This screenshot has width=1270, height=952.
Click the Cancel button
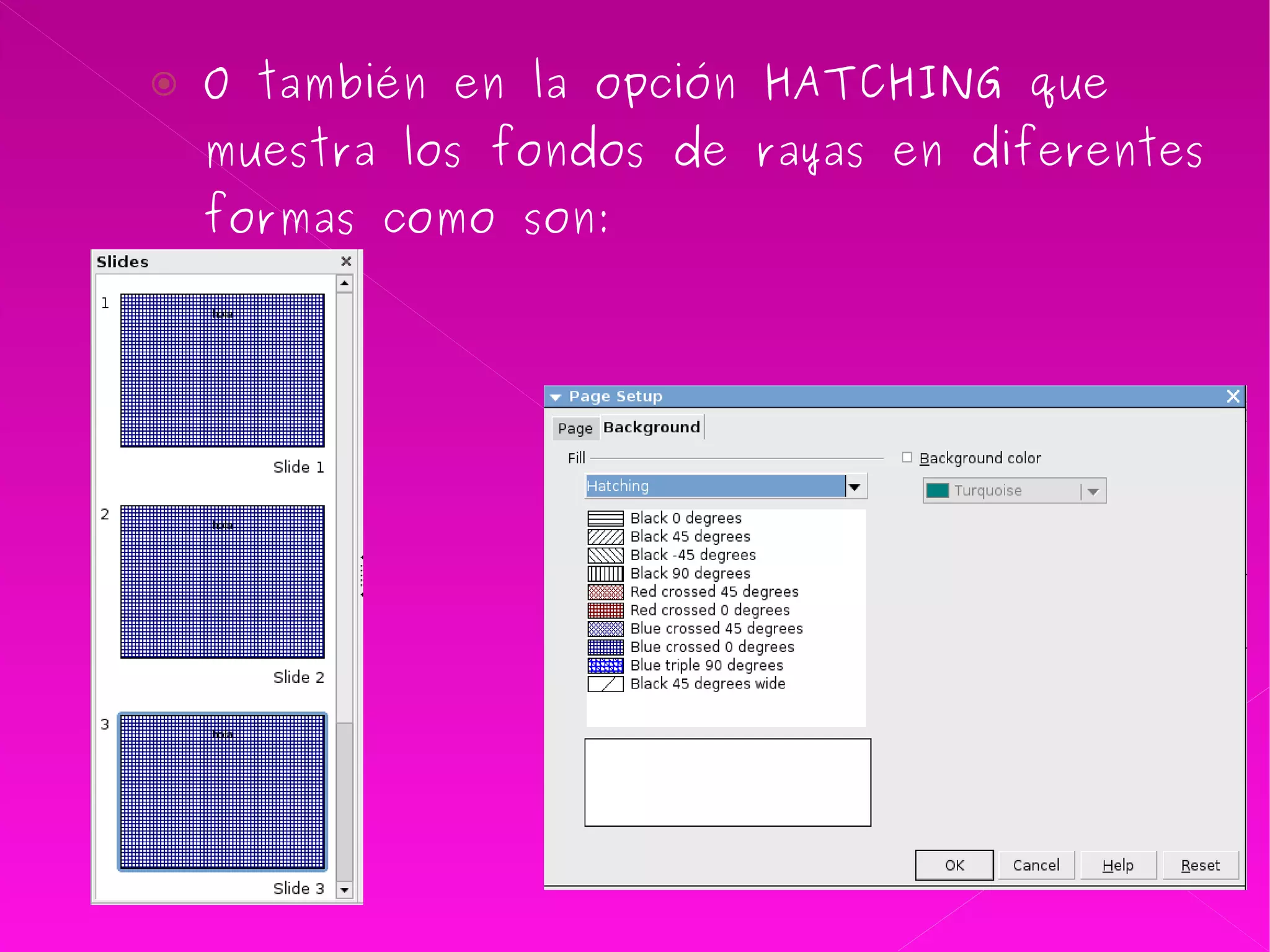click(1036, 865)
